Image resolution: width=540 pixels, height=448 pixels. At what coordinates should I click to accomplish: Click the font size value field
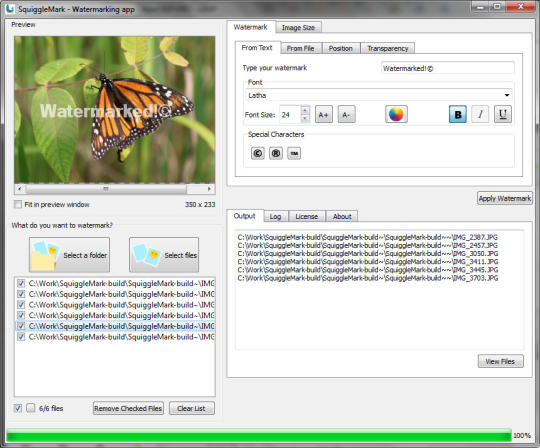(290, 115)
